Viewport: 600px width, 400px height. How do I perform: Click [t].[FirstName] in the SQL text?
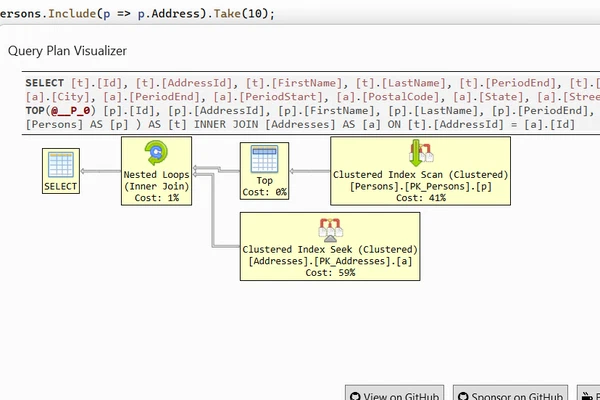click(x=293, y=83)
